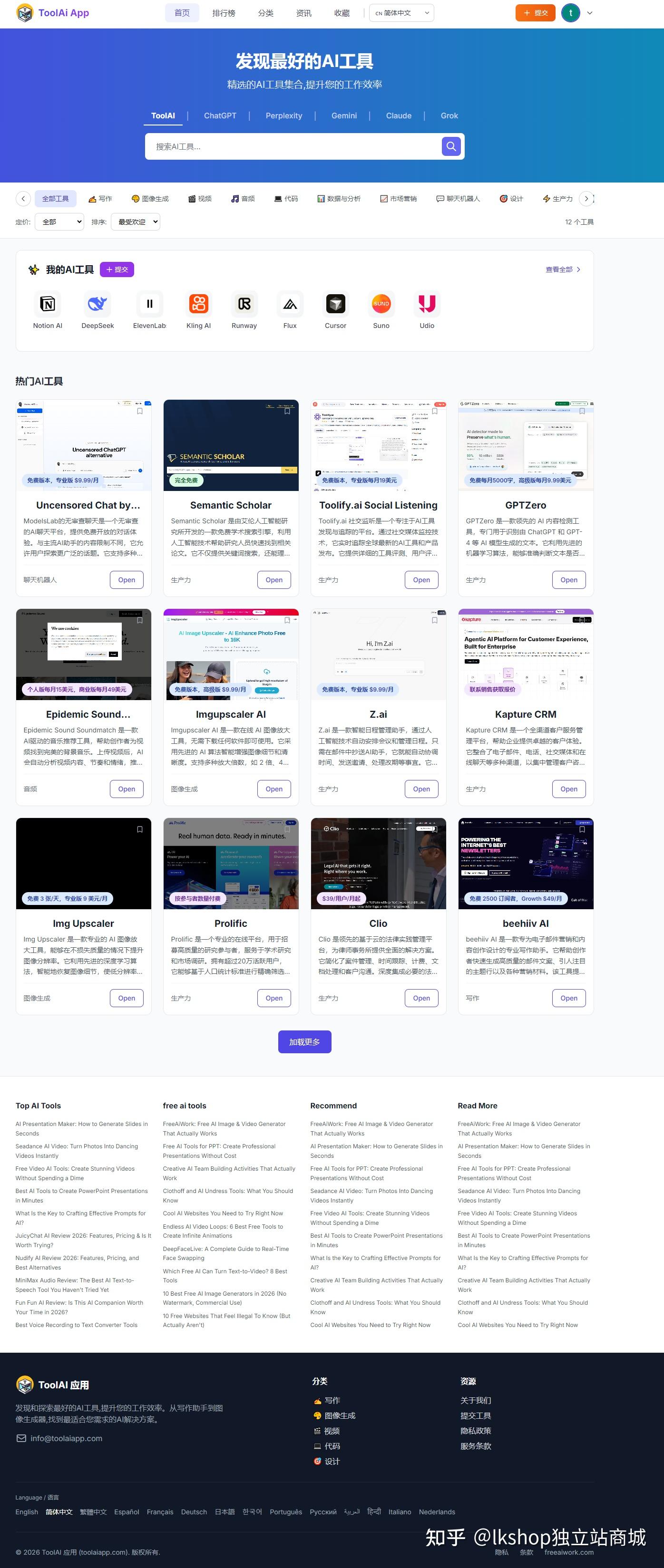Click Open on the Prolific card
Image resolution: width=664 pixels, height=1568 pixels.
tap(273, 998)
